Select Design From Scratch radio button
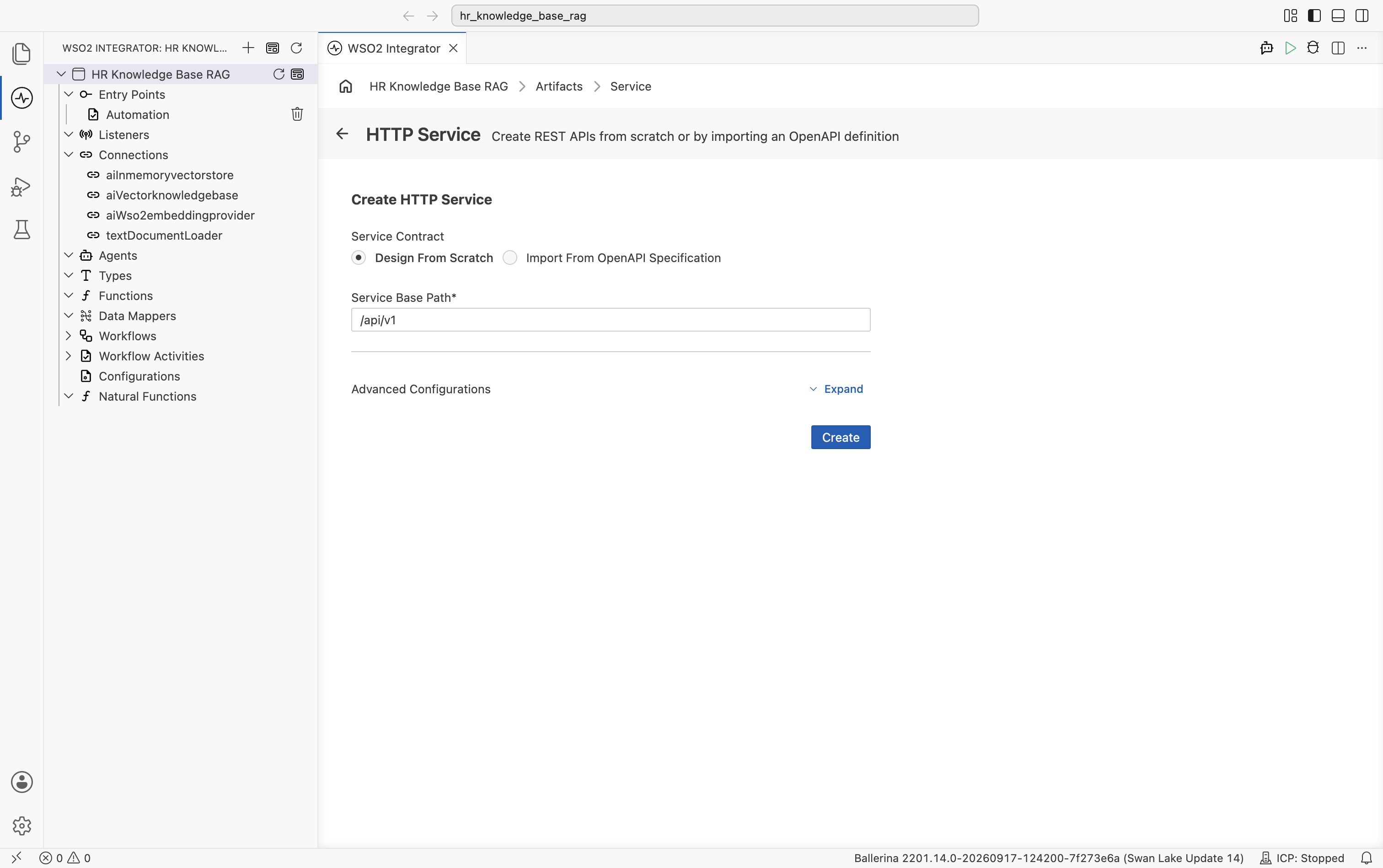Screen dimensions: 1383x868 pyautogui.click(x=359, y=258)
